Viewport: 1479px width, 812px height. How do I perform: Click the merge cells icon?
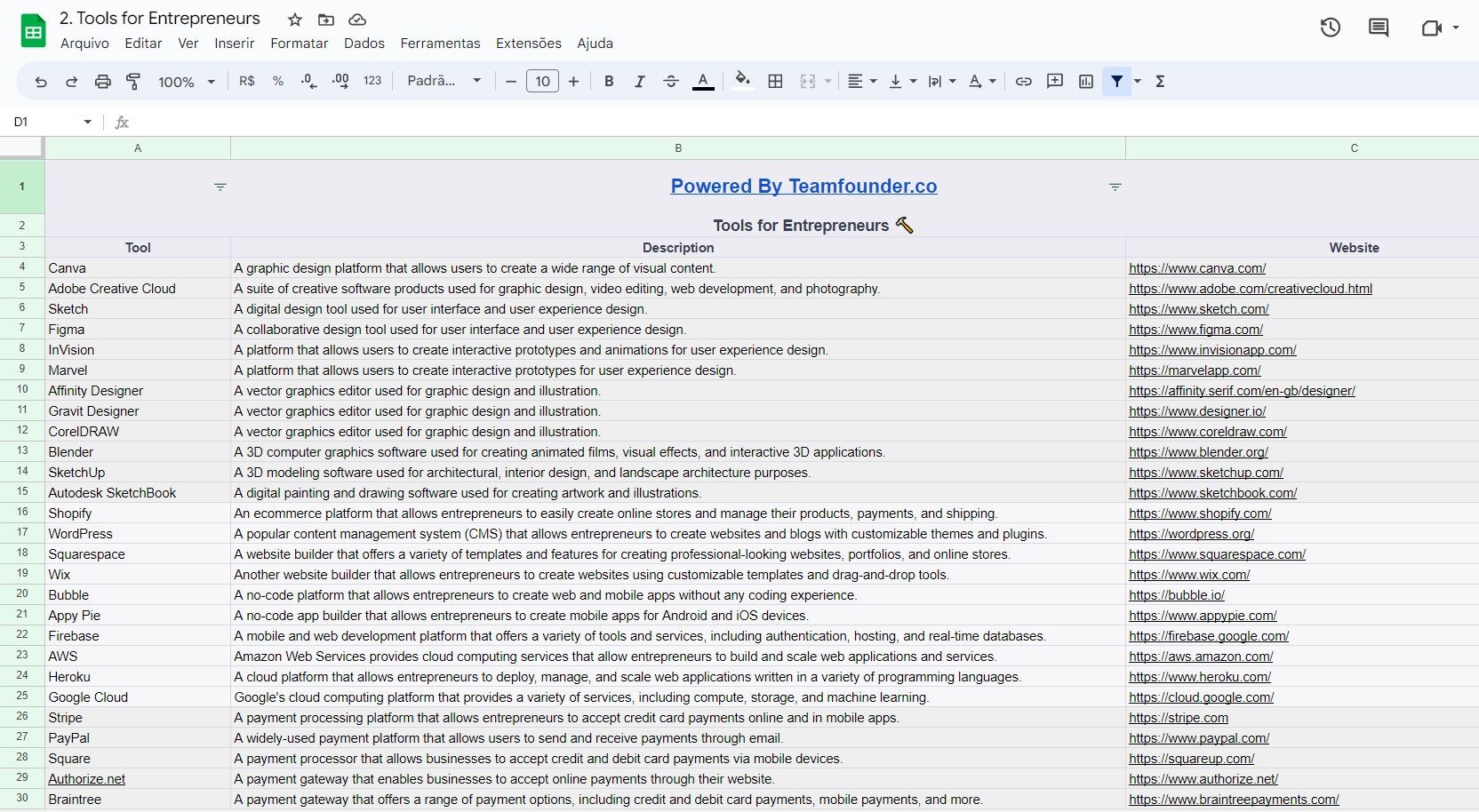807,82
